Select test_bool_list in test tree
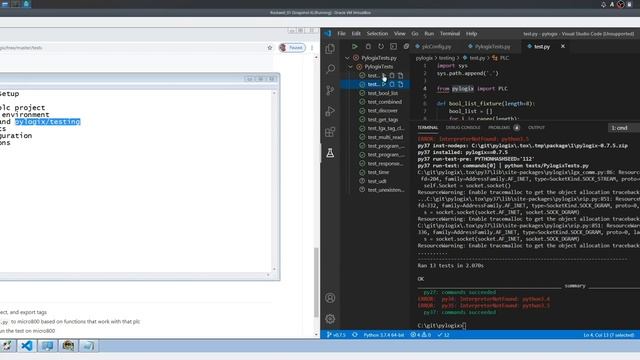This screenshot has height=360, width=640. (x=382, y=93)
